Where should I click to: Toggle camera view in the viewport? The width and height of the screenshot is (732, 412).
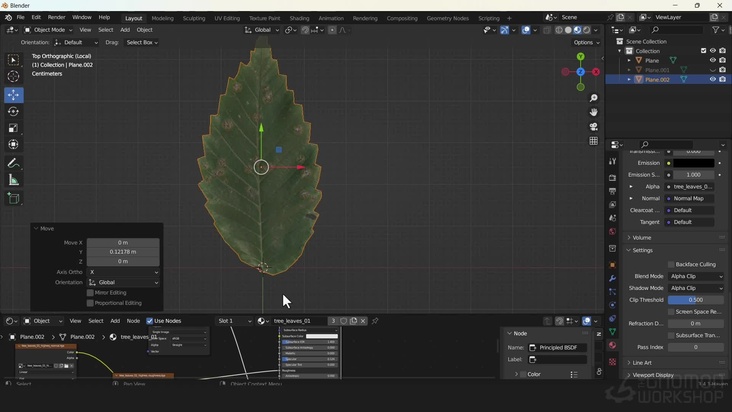[x=594, y=126]
